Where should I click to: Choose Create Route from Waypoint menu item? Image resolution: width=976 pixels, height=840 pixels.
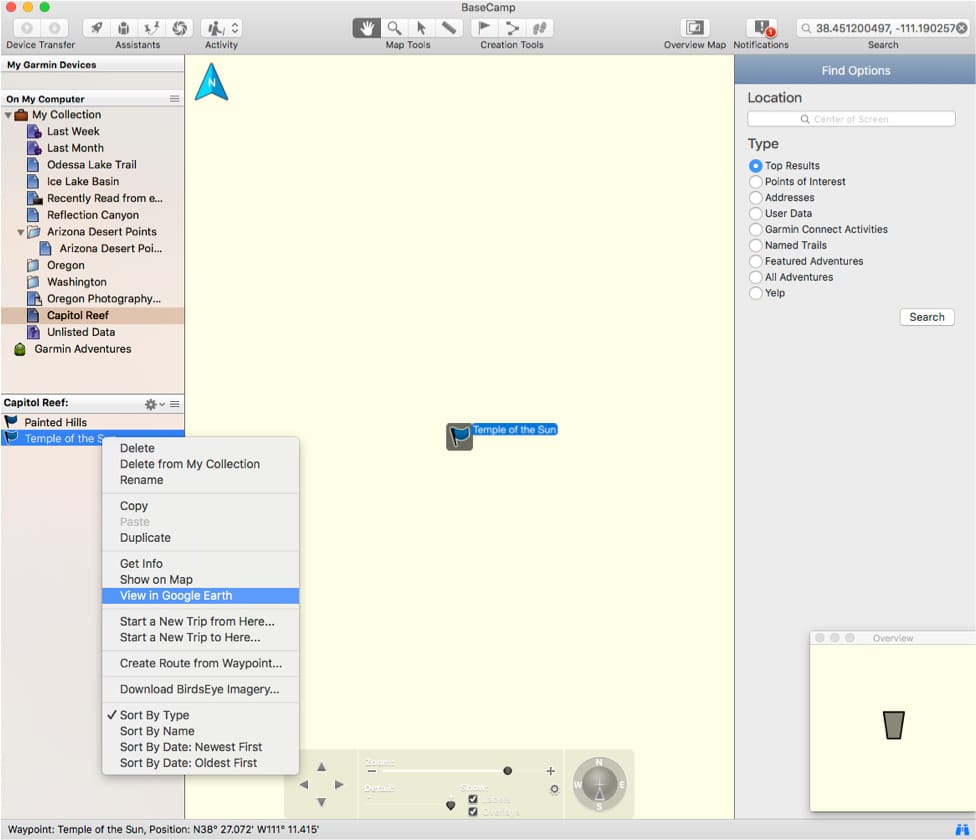pos(201,663)
